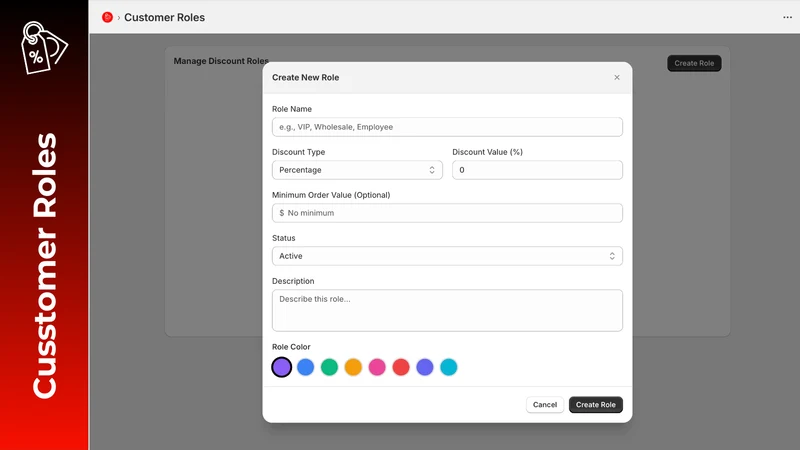Click the Role Color label
This screenshot has height=450, width=800.
291,347
